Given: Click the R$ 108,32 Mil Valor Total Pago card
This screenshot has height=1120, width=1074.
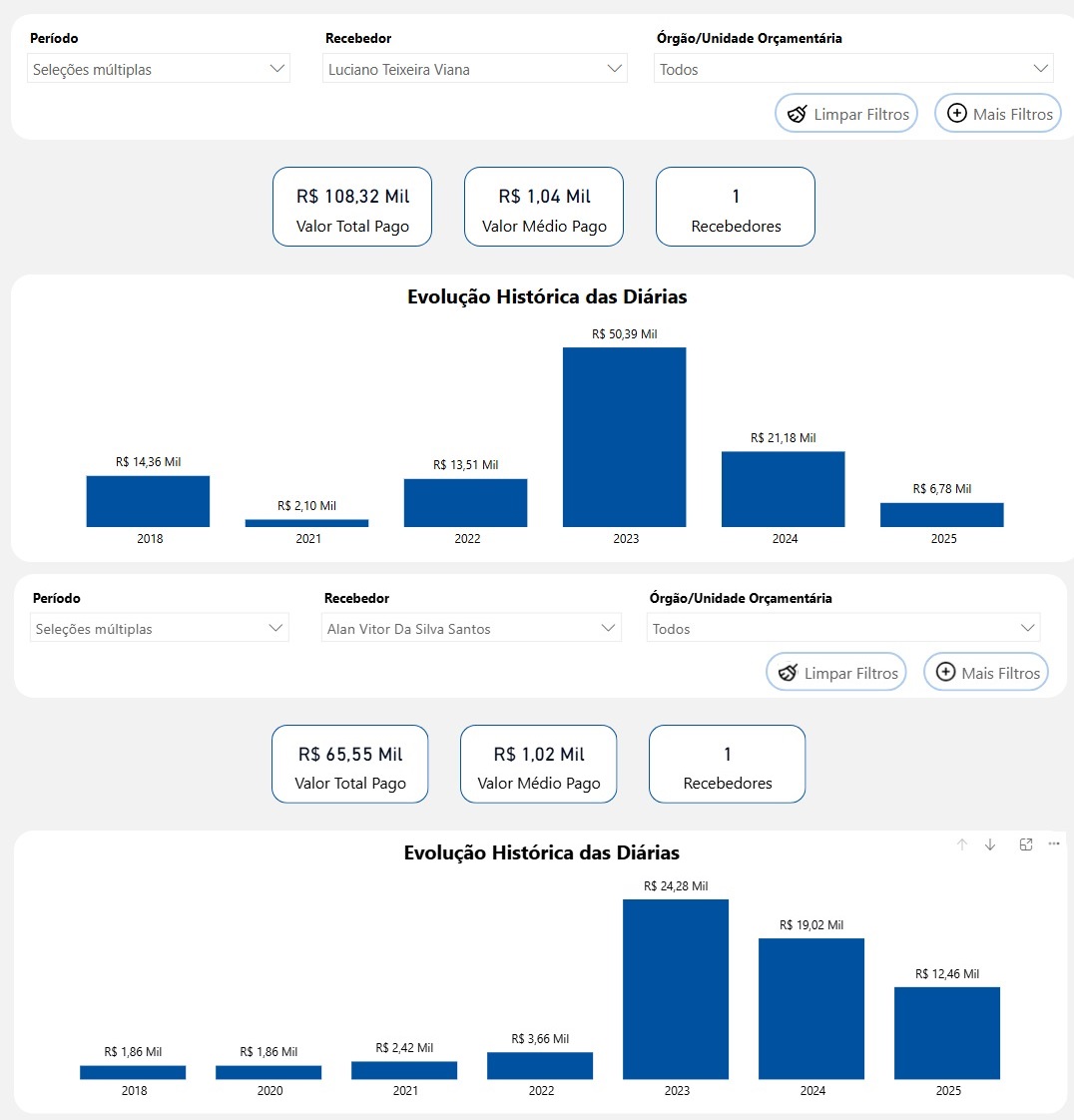Looking at the screenshot, I should [352, 207].
